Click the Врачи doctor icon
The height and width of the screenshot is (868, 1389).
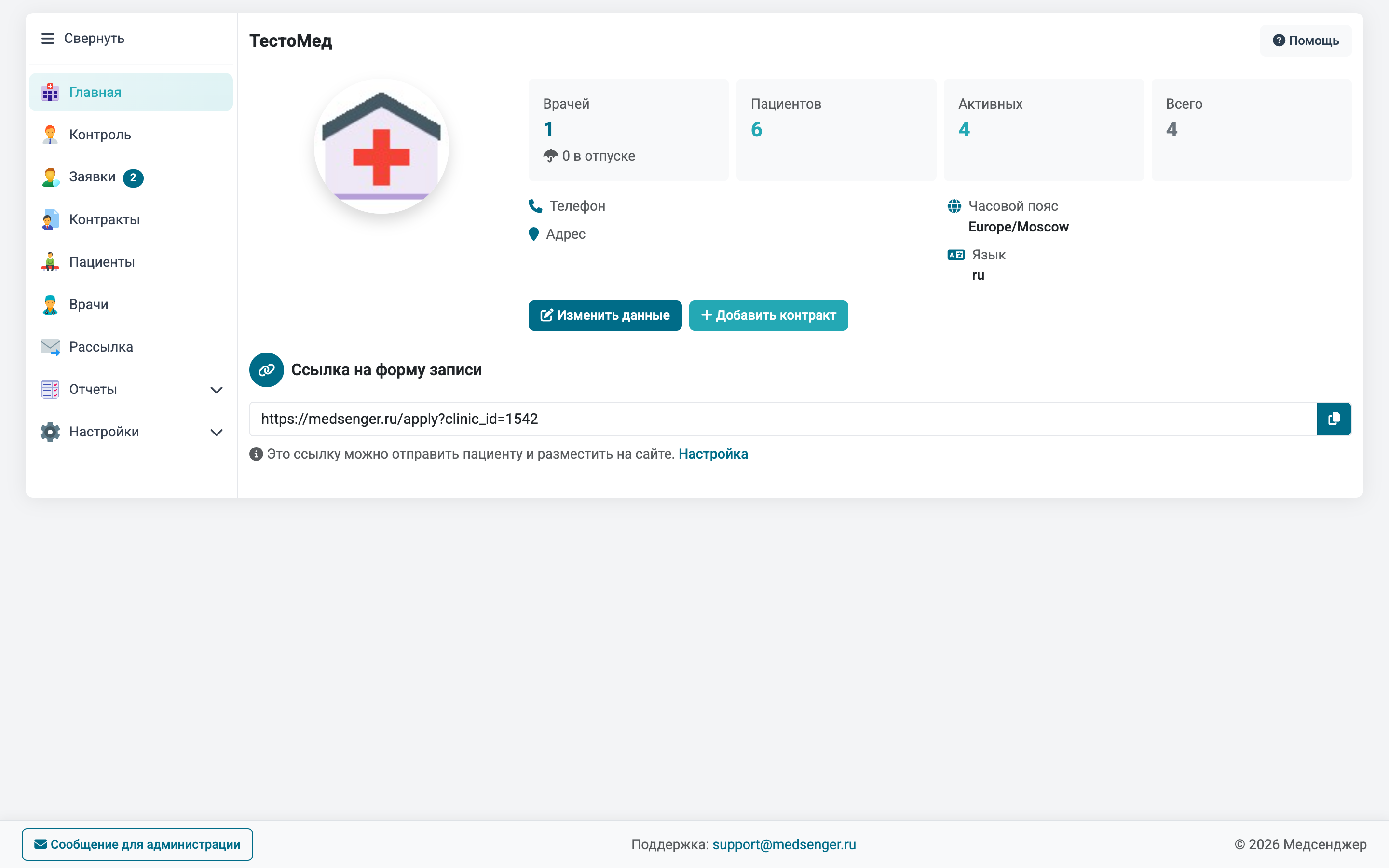click(50, 304)
